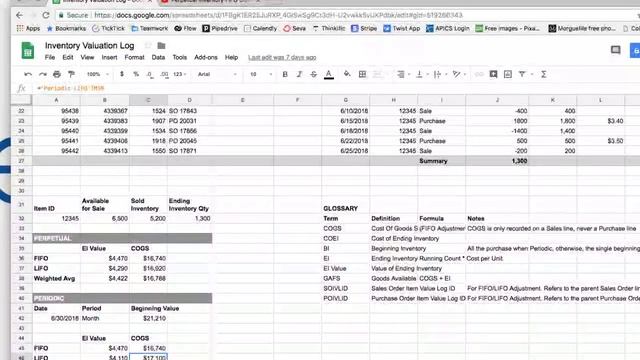640x360 pixels.
Task: Print the spreadsheet with the printer icon
Action: [x=57, y=74]
